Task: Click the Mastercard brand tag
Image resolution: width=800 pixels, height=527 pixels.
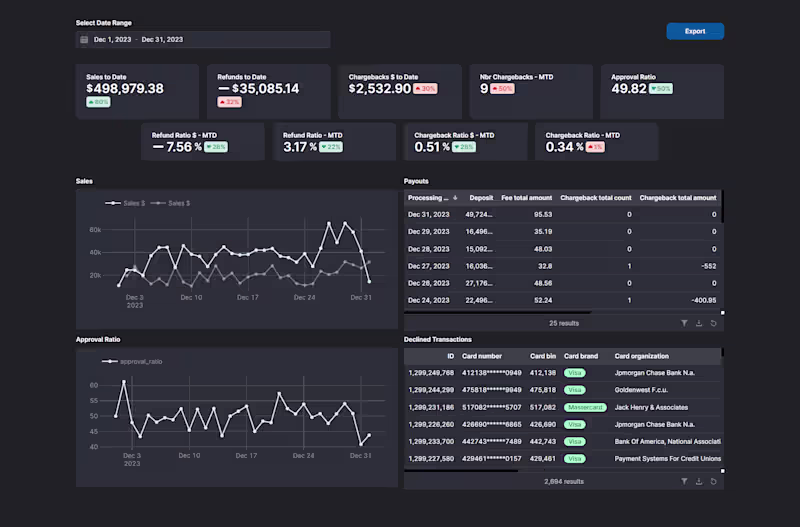Action: coord(585,407)
